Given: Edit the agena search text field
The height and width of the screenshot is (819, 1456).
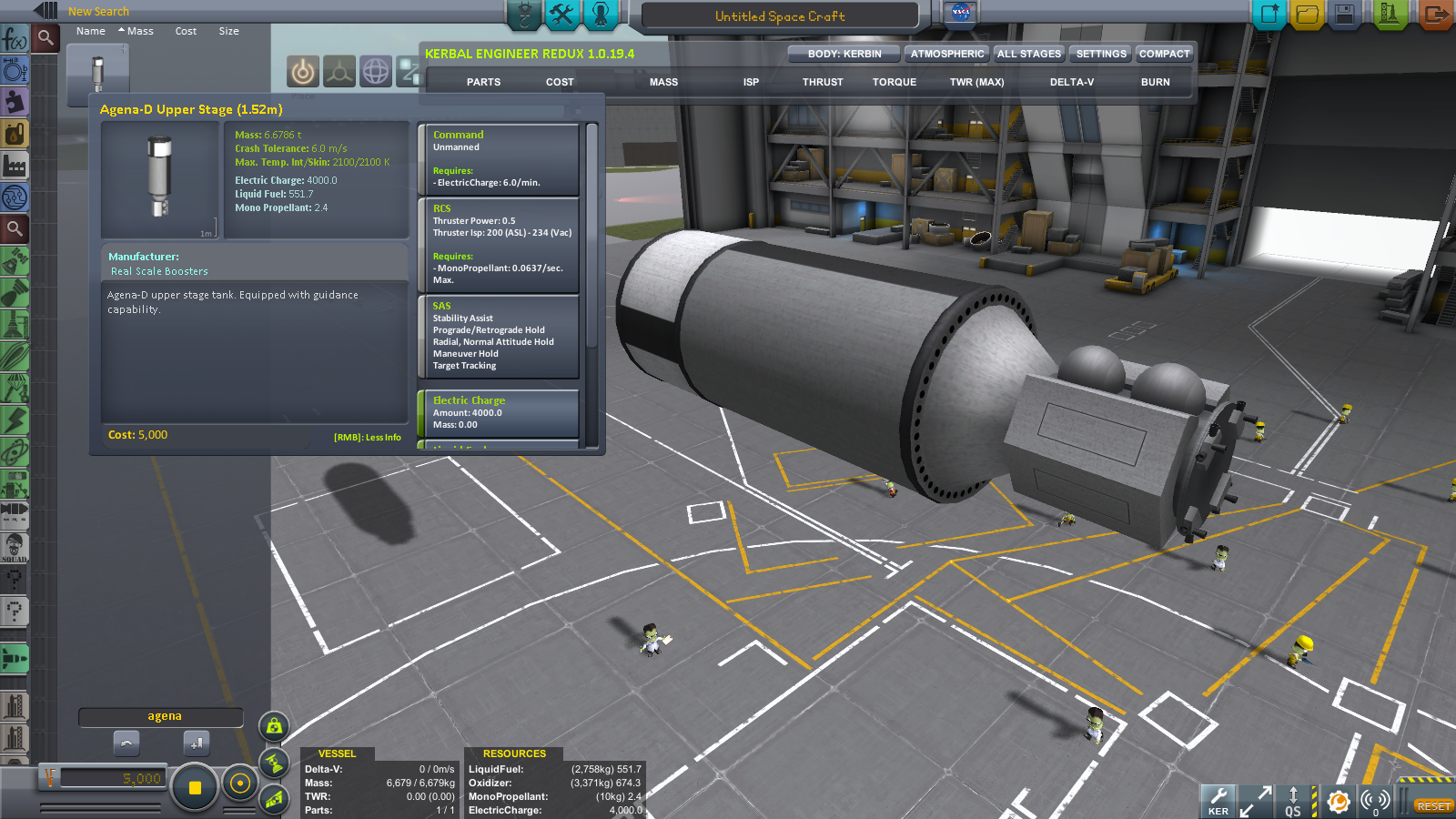Looking at the screenshot, I should pyautogui.click(x=161, y=717).
